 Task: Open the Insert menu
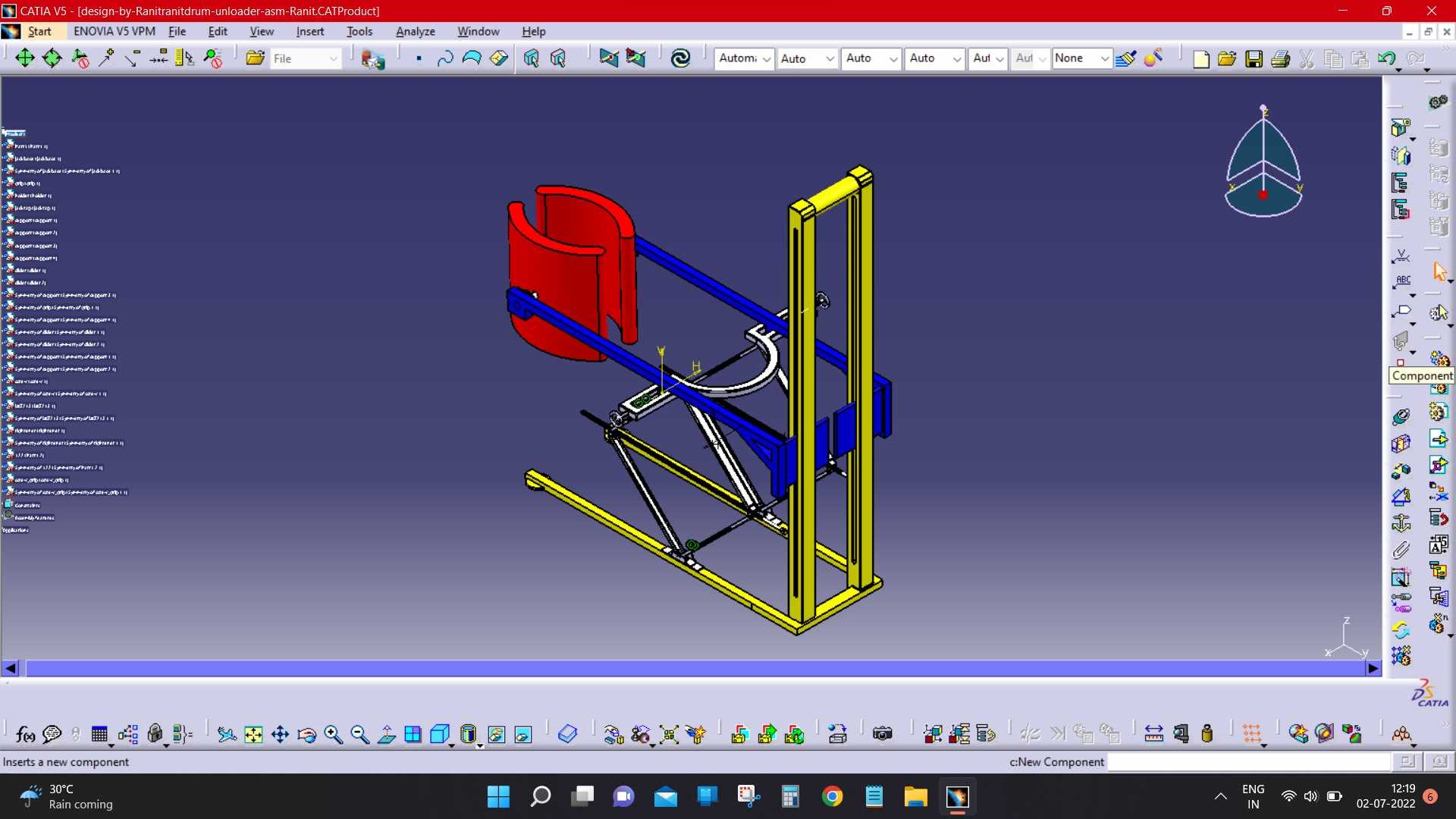click(x=310, y=31)
